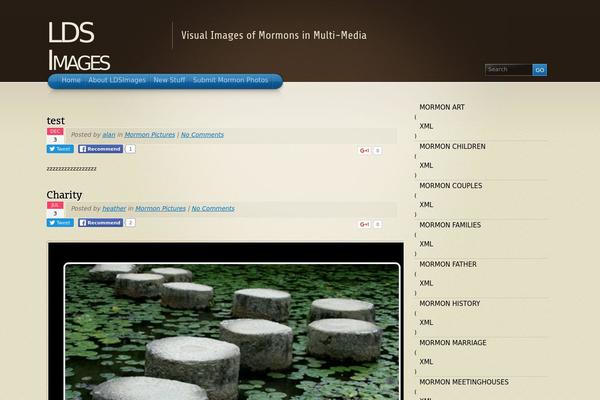Image resolution: width=600 pixels, height=400 pixels.
Task: Click the LDS Images site logo
Action: pos(79,46)
